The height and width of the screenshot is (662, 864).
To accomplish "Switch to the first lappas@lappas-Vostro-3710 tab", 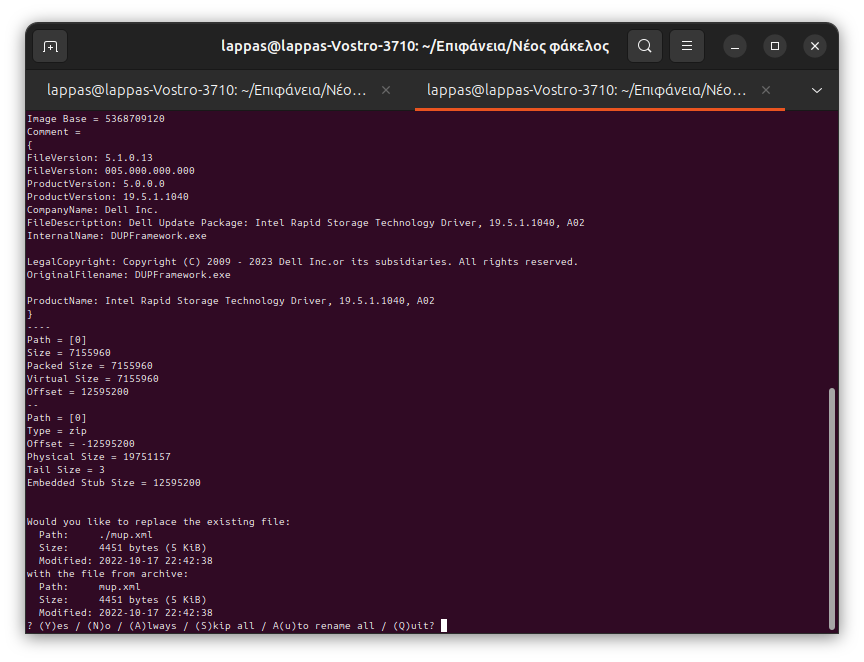I will click(x=207, y=90).
